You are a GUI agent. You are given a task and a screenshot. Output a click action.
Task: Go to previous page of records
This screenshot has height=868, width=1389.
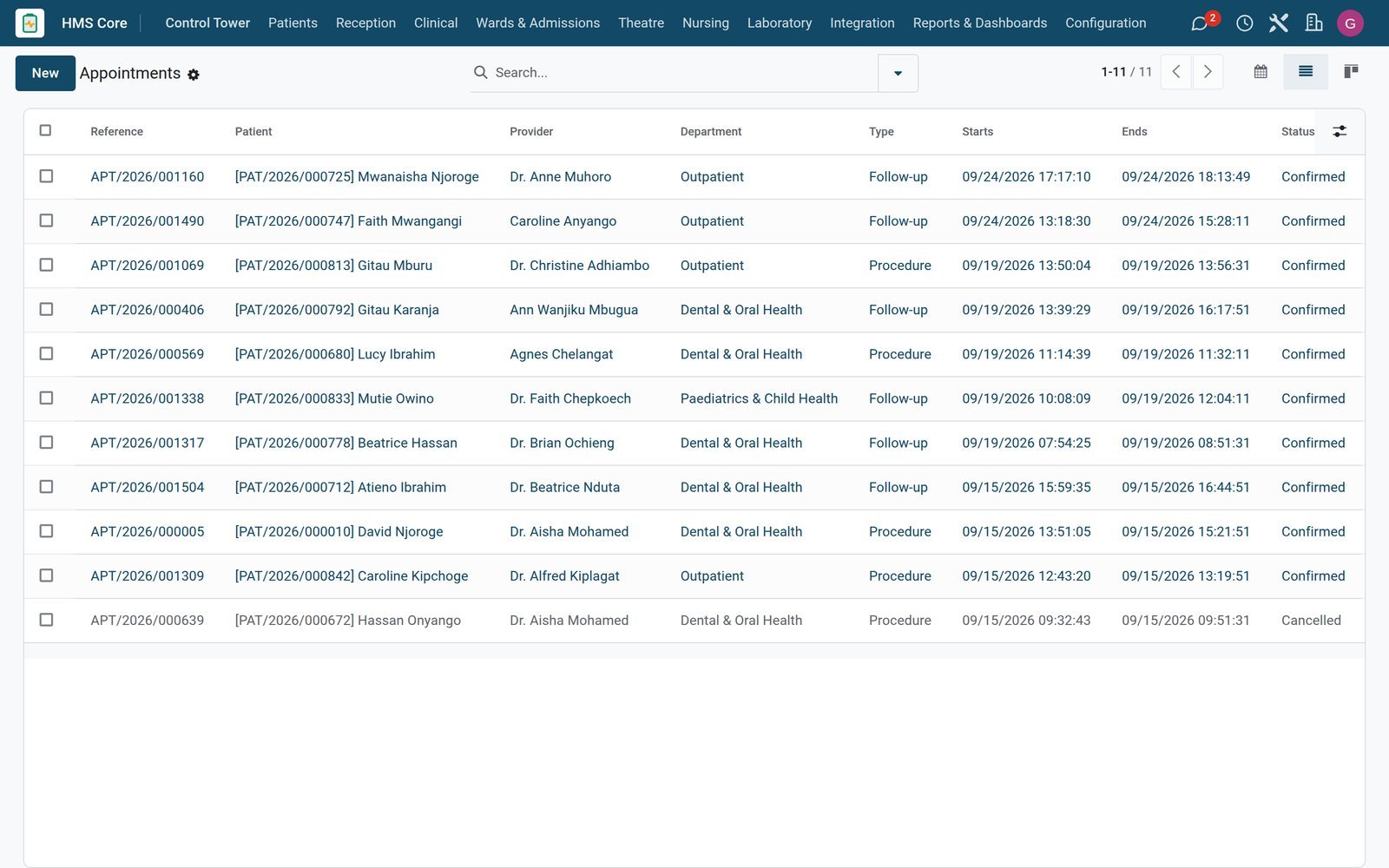1176,72
